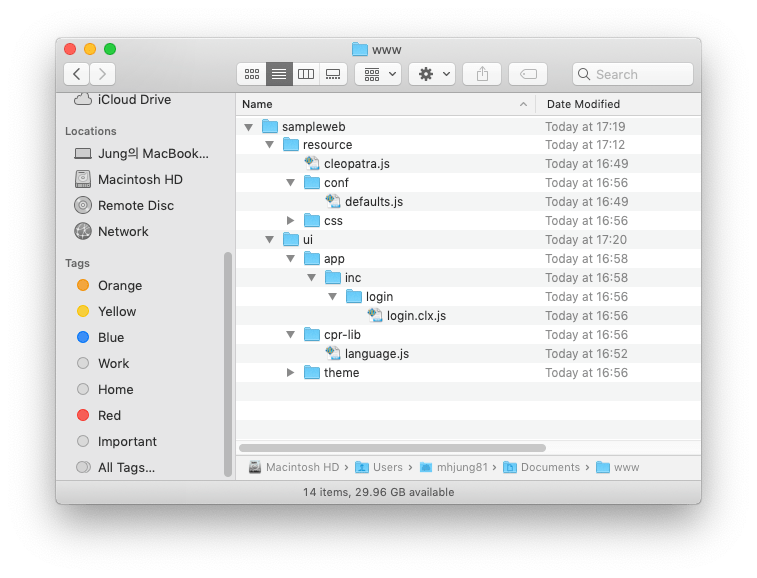Screen dimensions: 757x578
Task: Go to Documents in path bar
Action: (x=549, y=467)
